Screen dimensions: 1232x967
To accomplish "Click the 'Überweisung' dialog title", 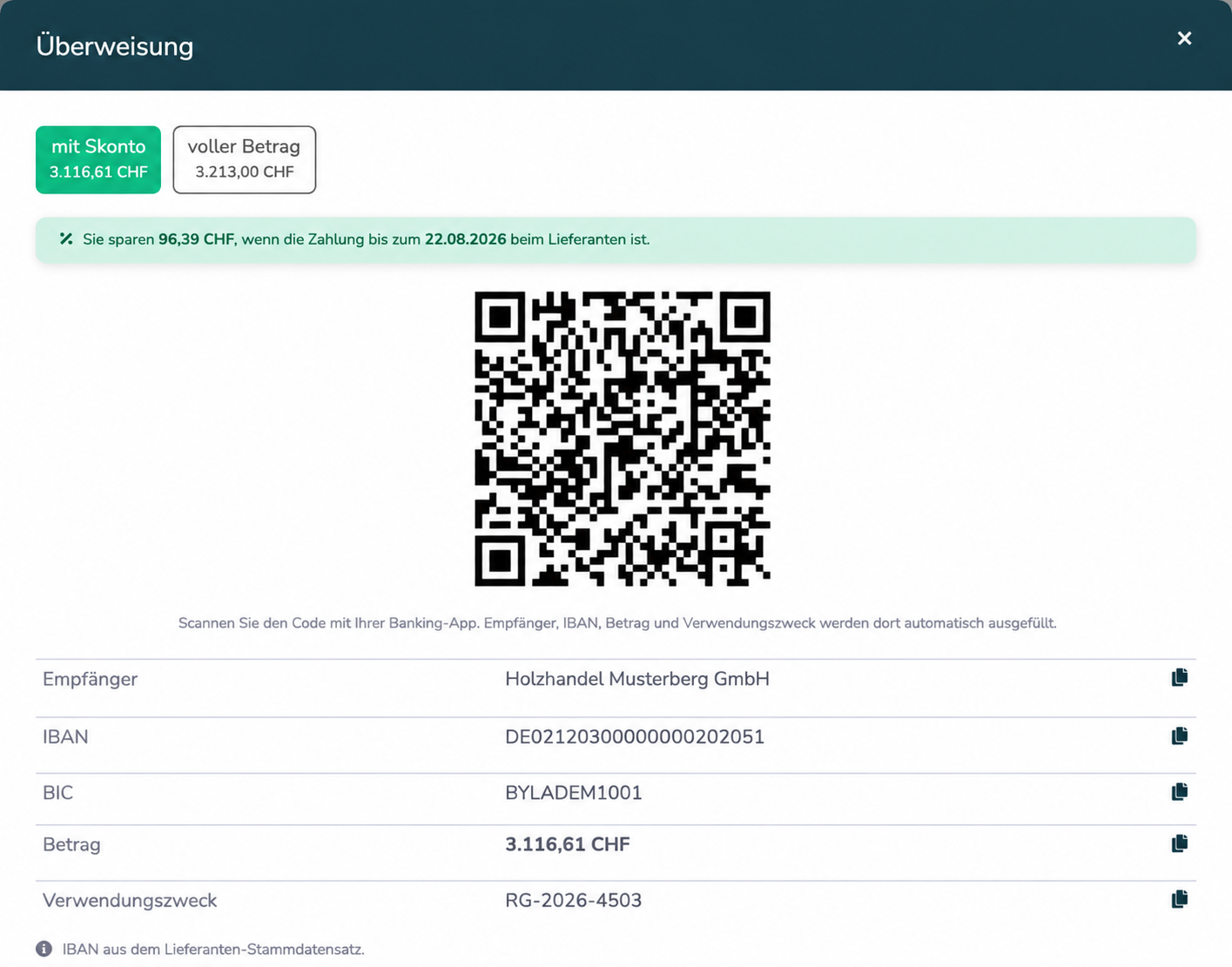I will (x=115, y=46).
